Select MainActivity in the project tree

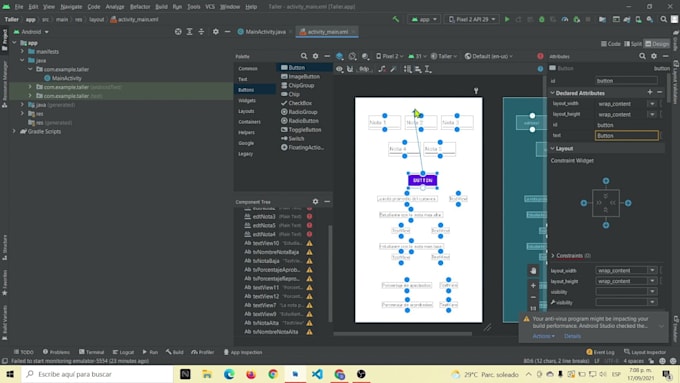(x=63, y=78)
